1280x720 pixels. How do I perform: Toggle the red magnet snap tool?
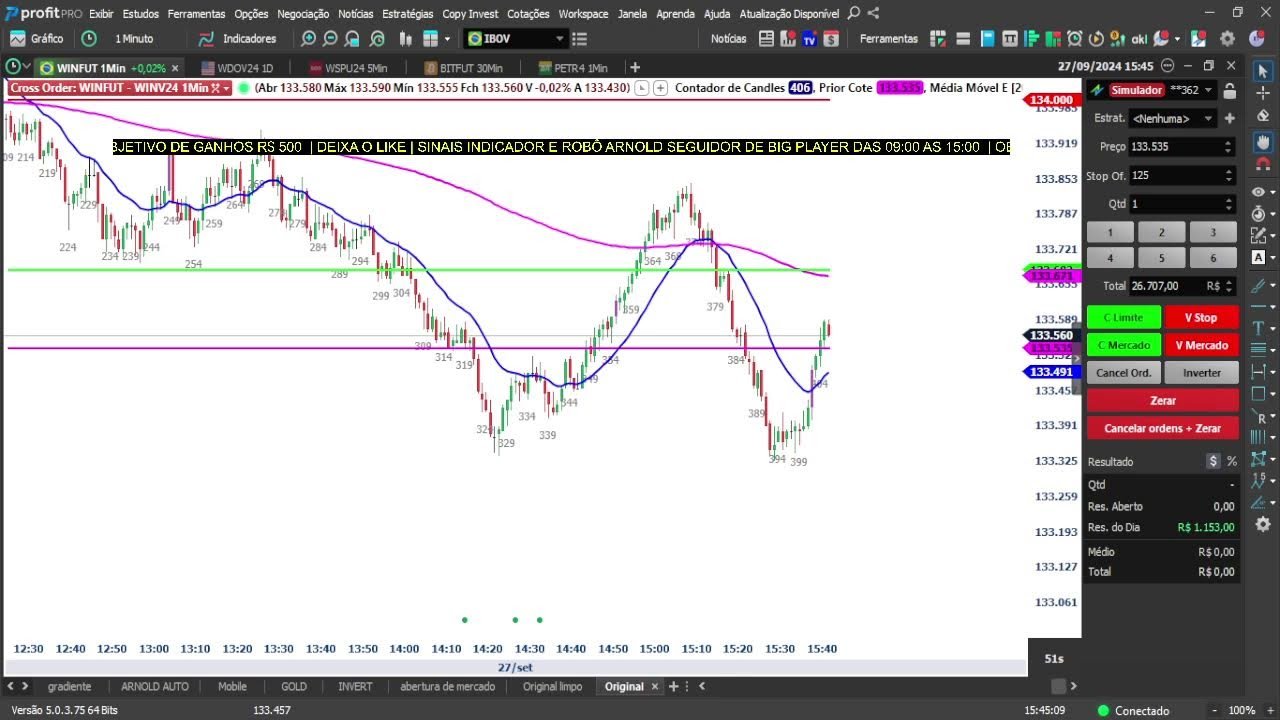1262,164
